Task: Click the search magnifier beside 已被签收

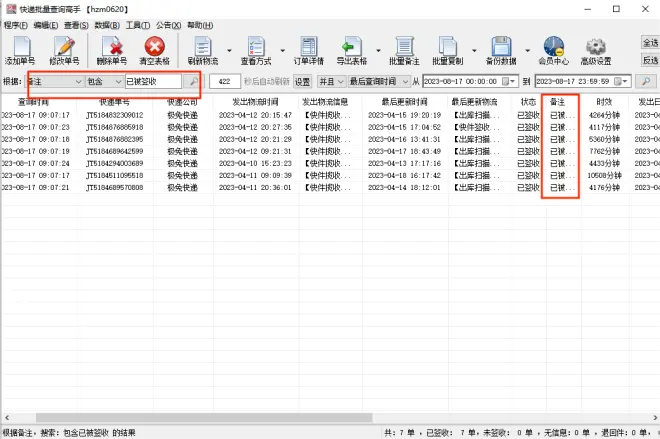Action: pos(192,81)
